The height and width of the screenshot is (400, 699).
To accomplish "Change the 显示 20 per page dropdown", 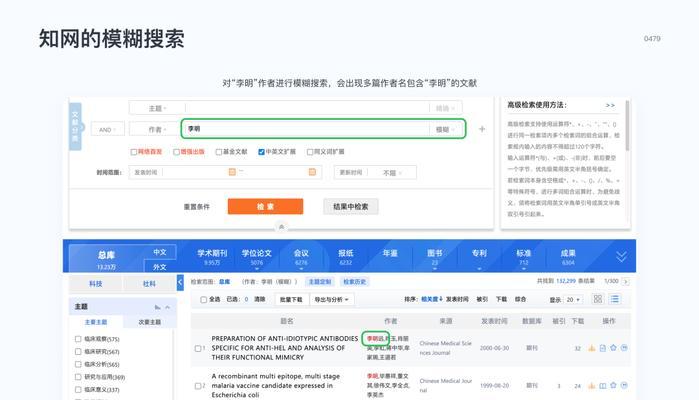I will click(x=573, y=300).
